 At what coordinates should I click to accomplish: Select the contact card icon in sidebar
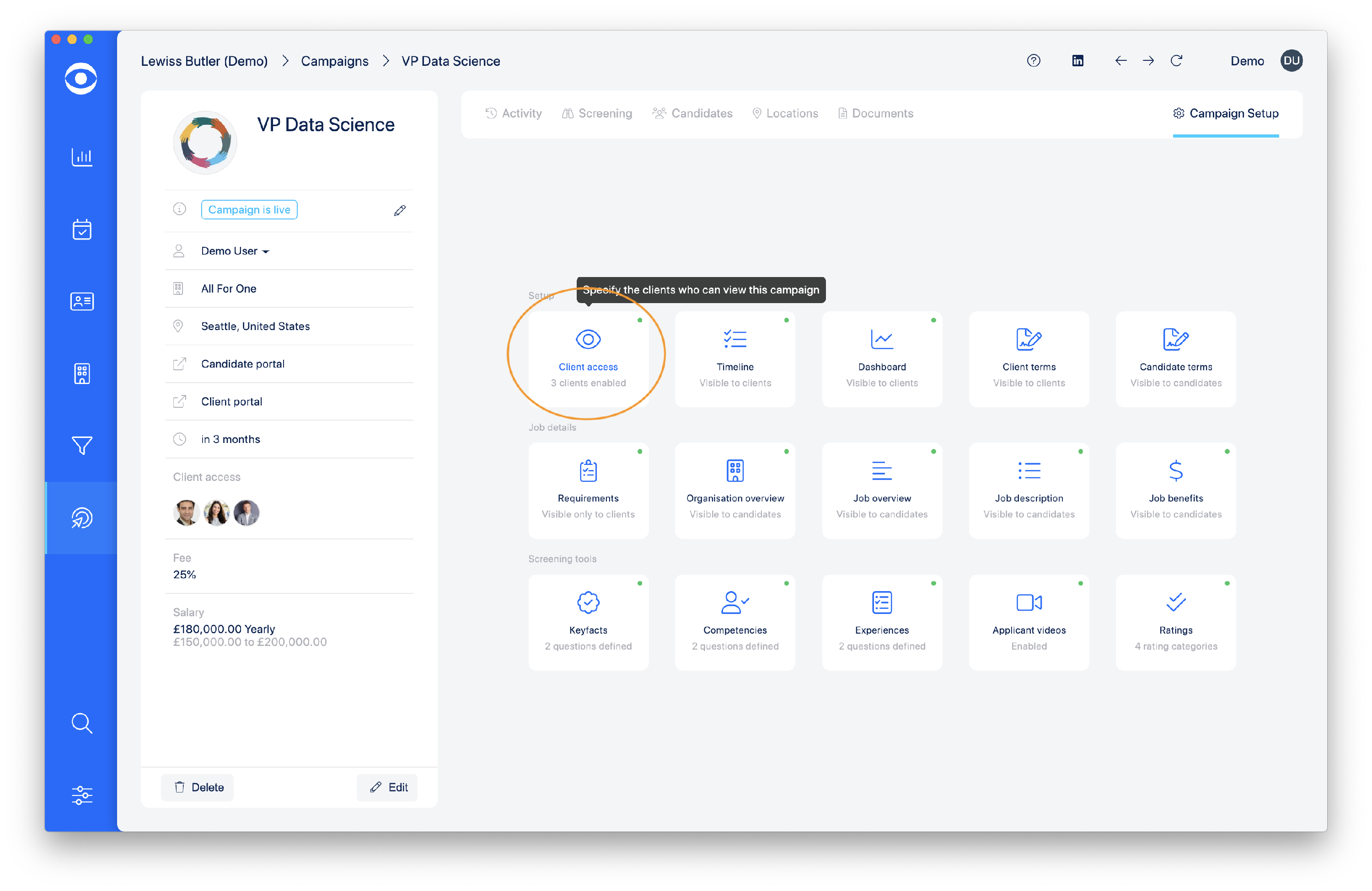(82, 301)
